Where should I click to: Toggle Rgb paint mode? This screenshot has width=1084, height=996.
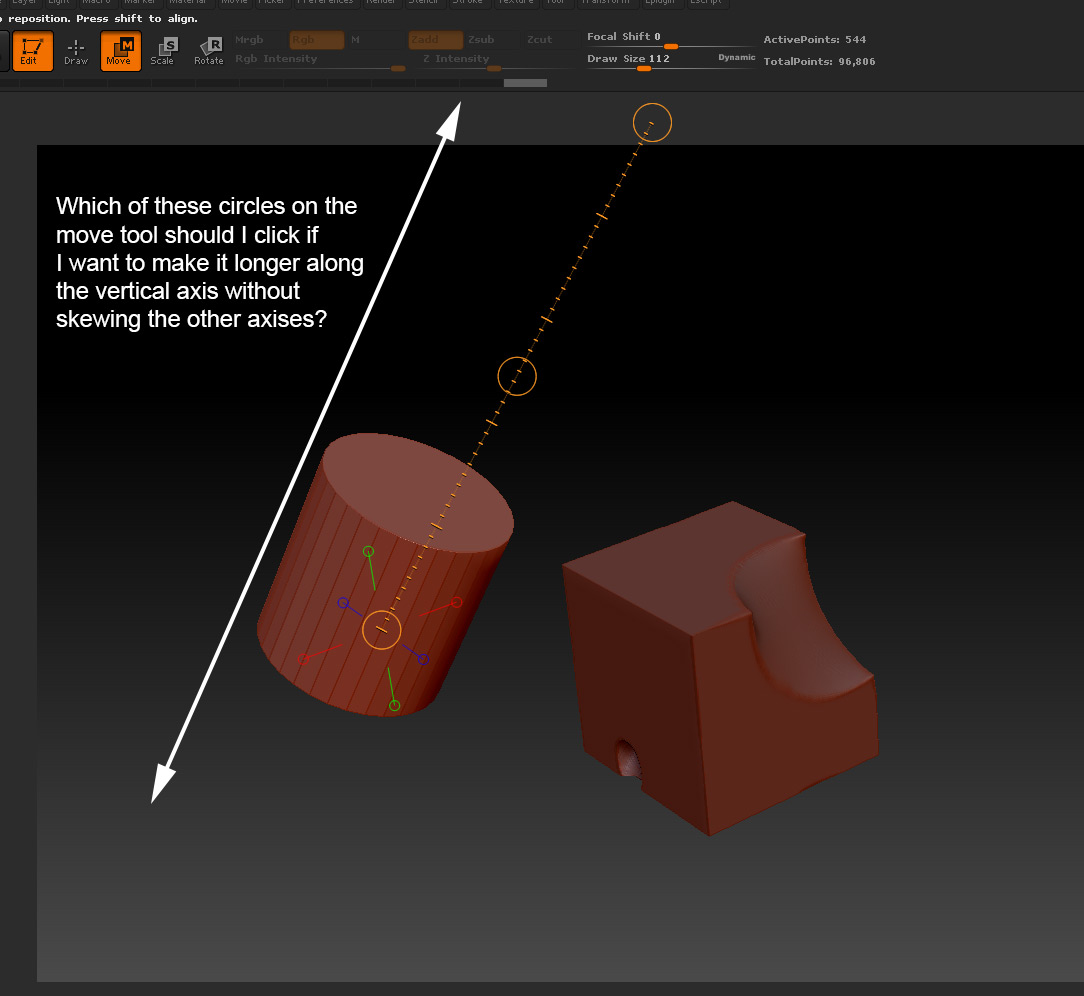point(317,39)
